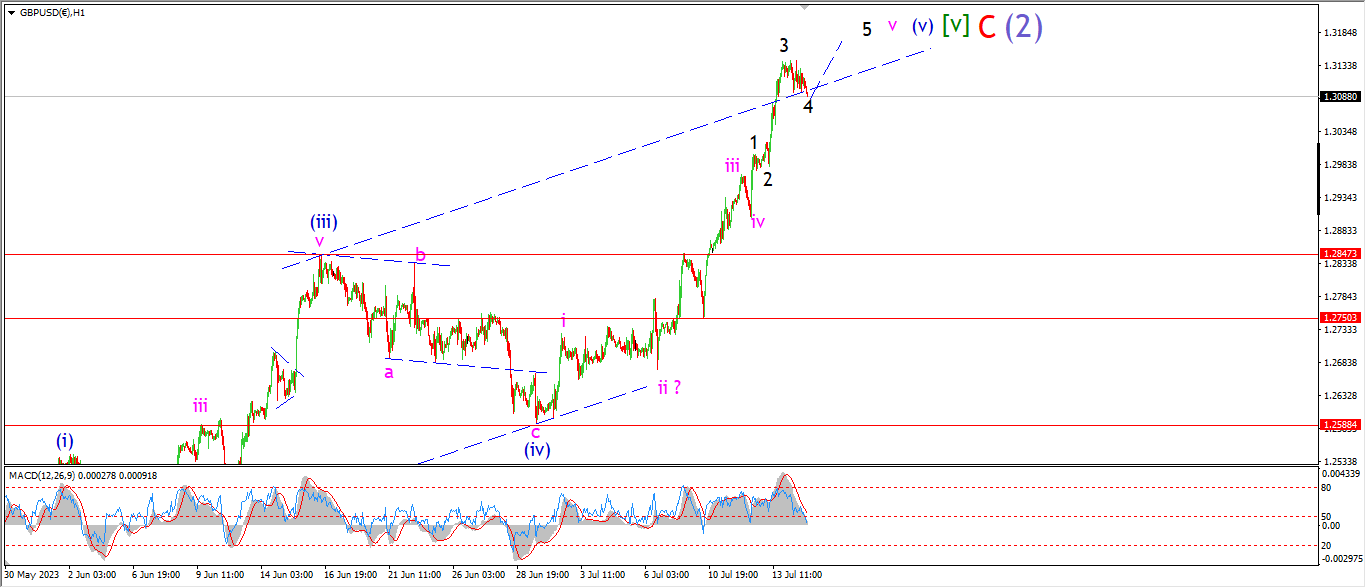Click the blue '(iv)' wave label
Screen dimensions: 1366x588
(537, 449)
